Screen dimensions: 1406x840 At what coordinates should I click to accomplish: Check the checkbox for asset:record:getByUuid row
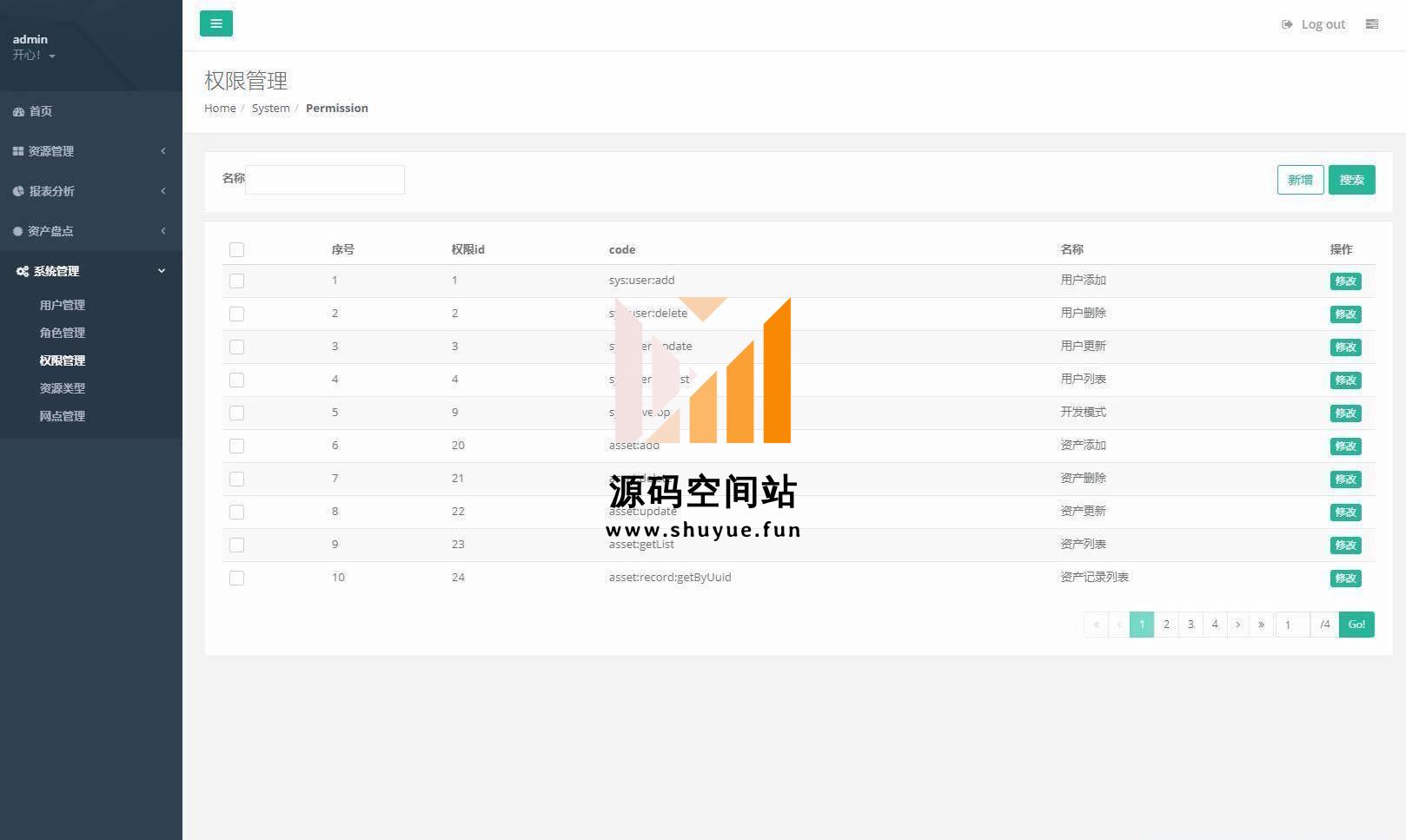[x=236, y=579]
